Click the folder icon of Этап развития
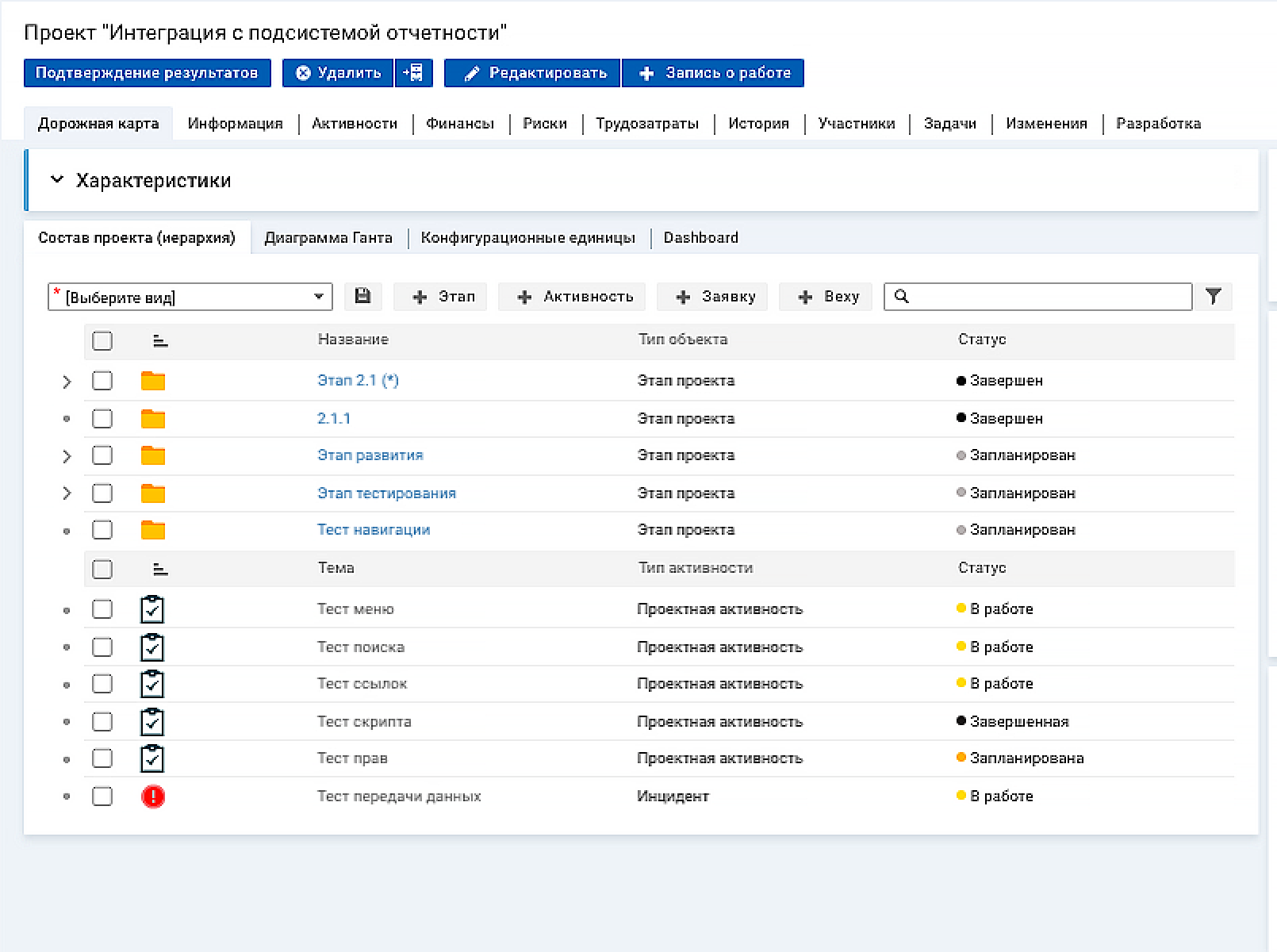Screen dimensions: 1277x952 pos(152,456)
